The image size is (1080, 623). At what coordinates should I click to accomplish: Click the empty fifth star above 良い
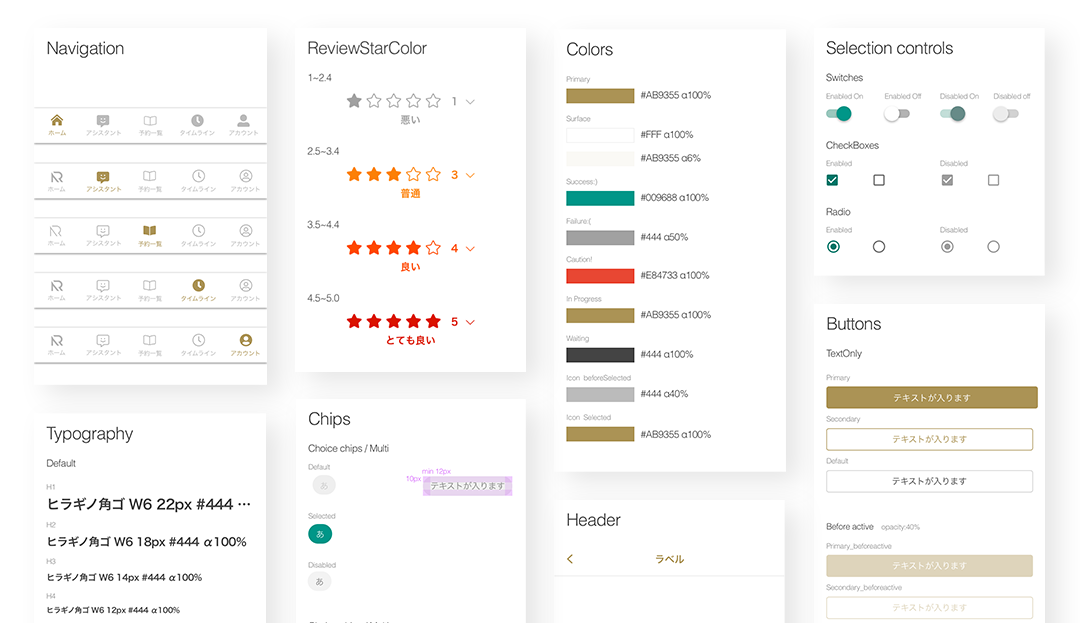pos(433,248)
